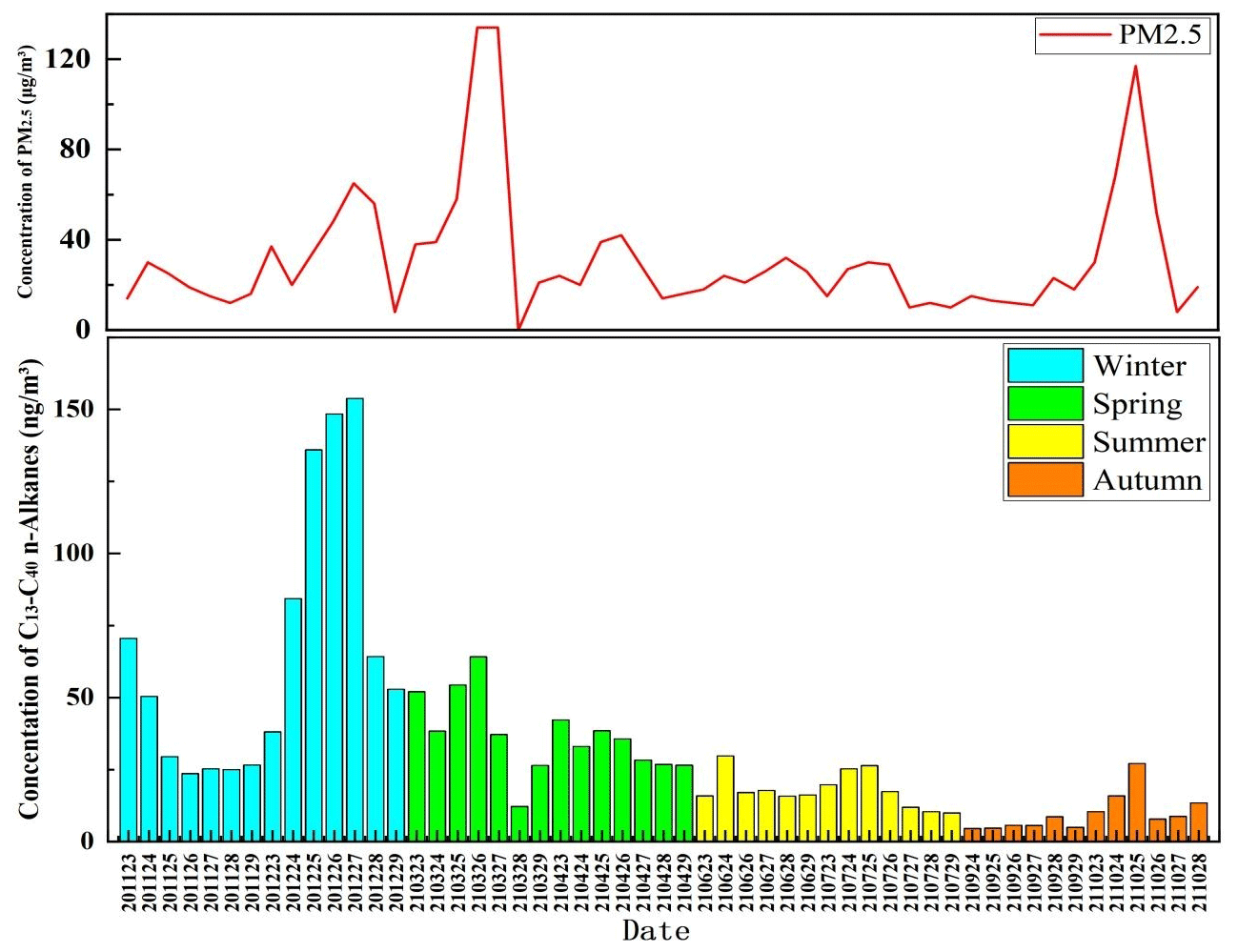The width and height of the screenshot is (1238, 952).
Task: Click the PM2.5 legend text label
Action: click(x=1160, y=37)
